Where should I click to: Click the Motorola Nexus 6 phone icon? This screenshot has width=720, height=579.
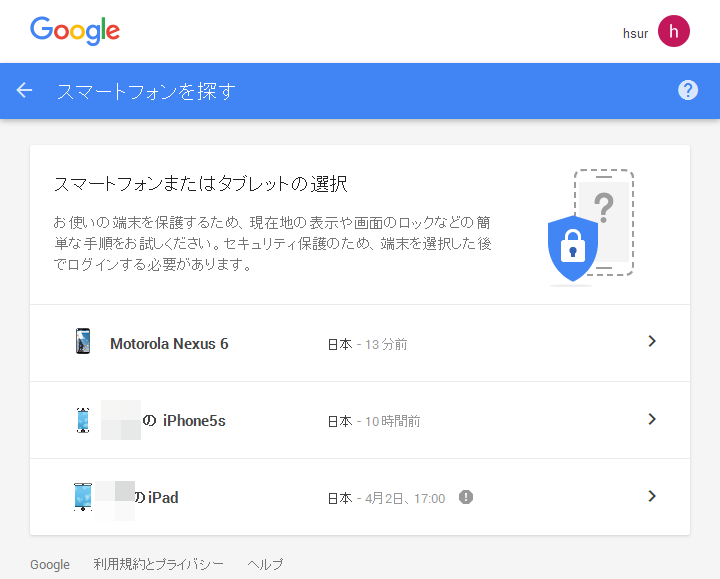pos(83,342)
